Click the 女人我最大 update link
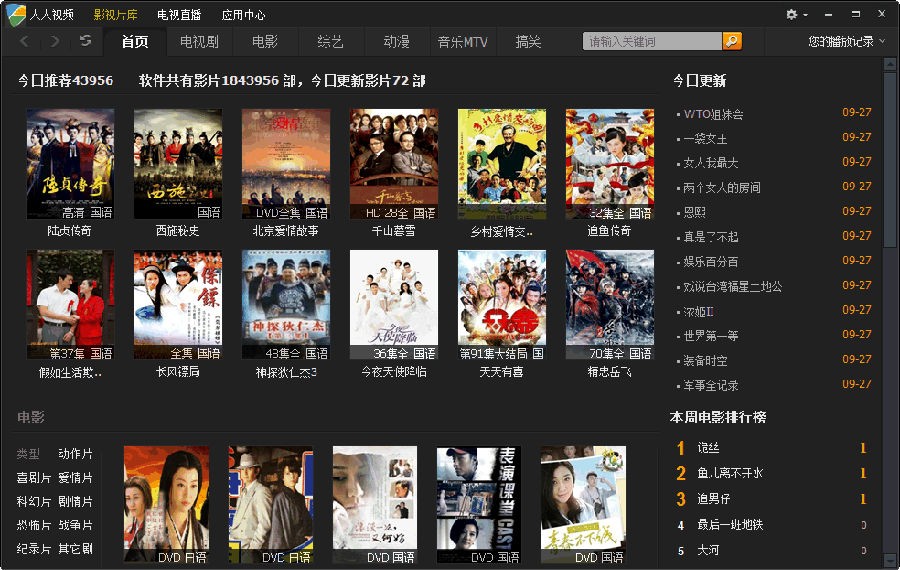Viewport: 900px width, 570px height. (x=710, y=163)
